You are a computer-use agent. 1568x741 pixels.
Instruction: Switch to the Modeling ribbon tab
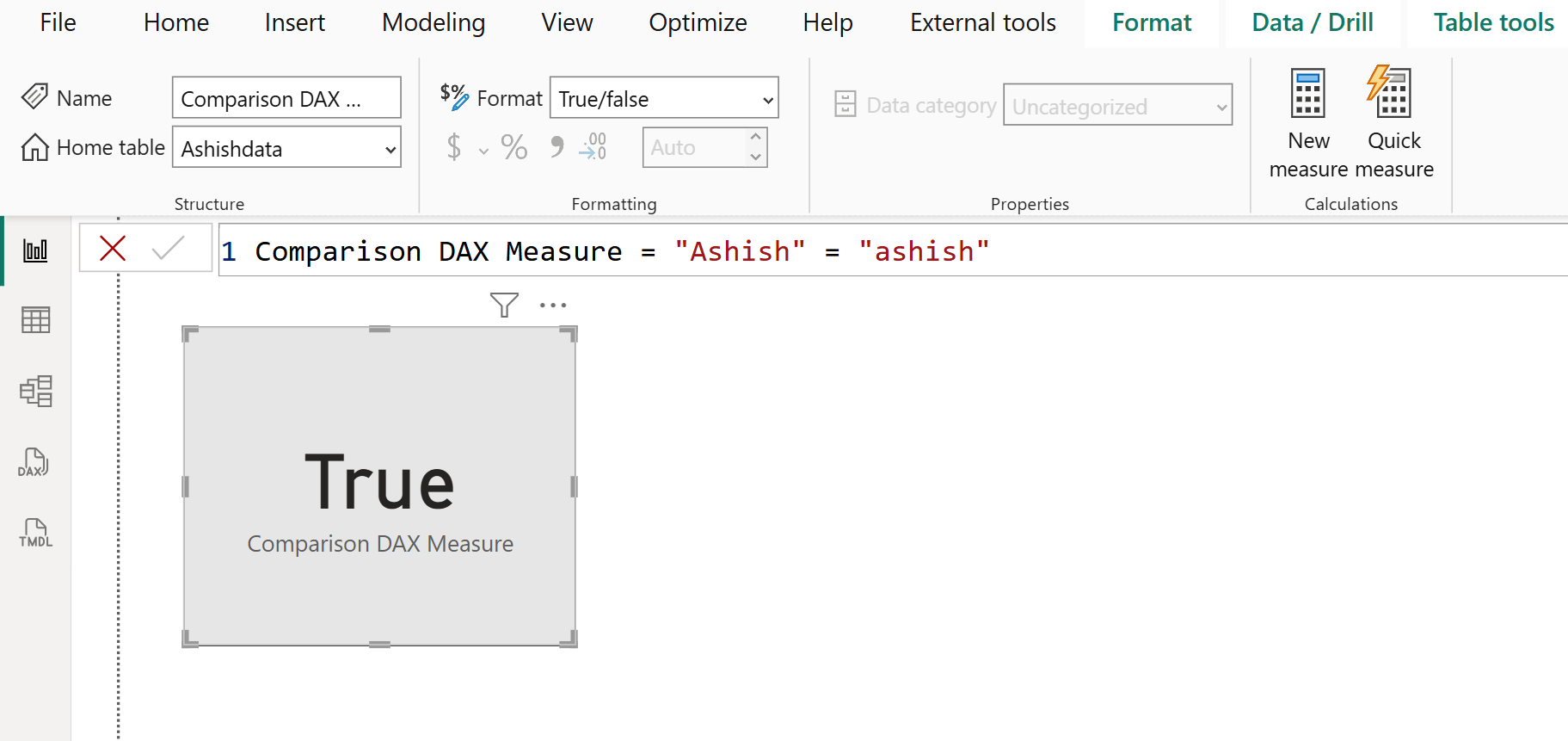click(434, 22)
